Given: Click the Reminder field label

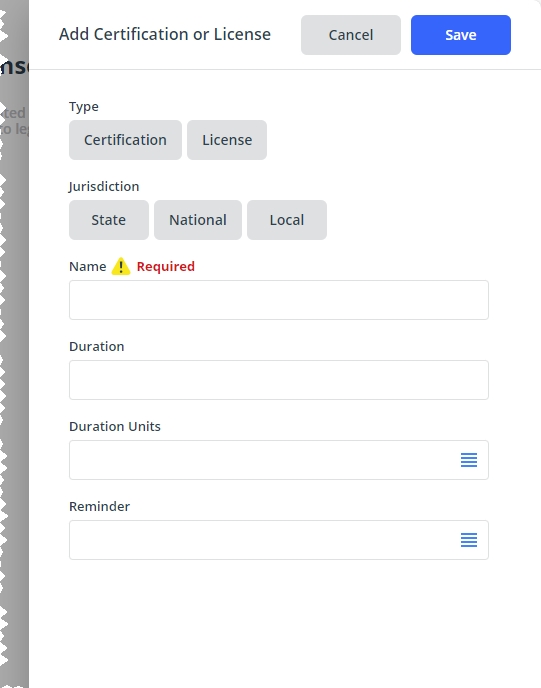Looking at the screenshot, I should (x=99, y=506).
